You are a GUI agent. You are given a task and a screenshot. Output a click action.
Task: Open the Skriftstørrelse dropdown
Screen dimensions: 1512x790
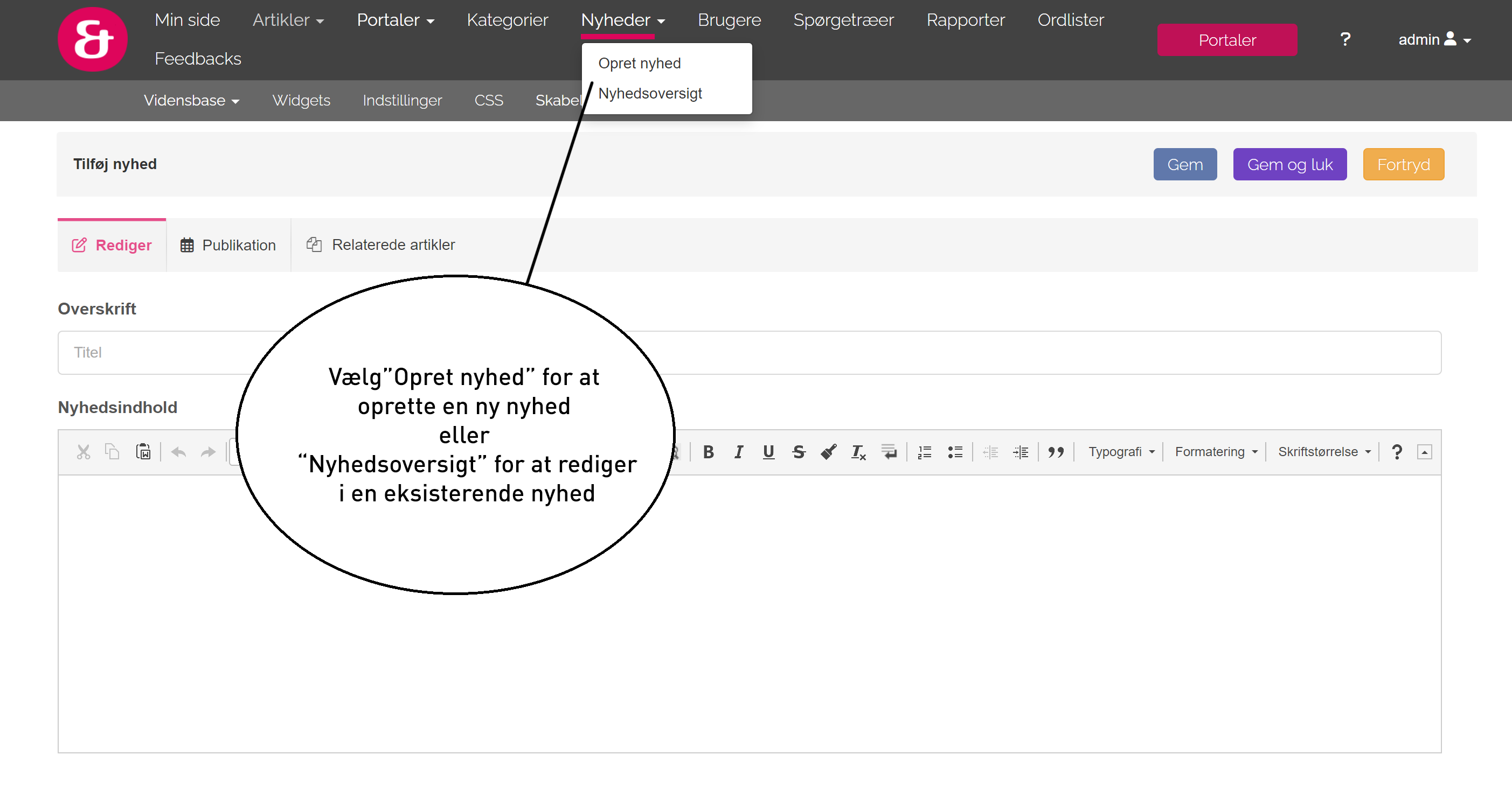click(1323, 452)
